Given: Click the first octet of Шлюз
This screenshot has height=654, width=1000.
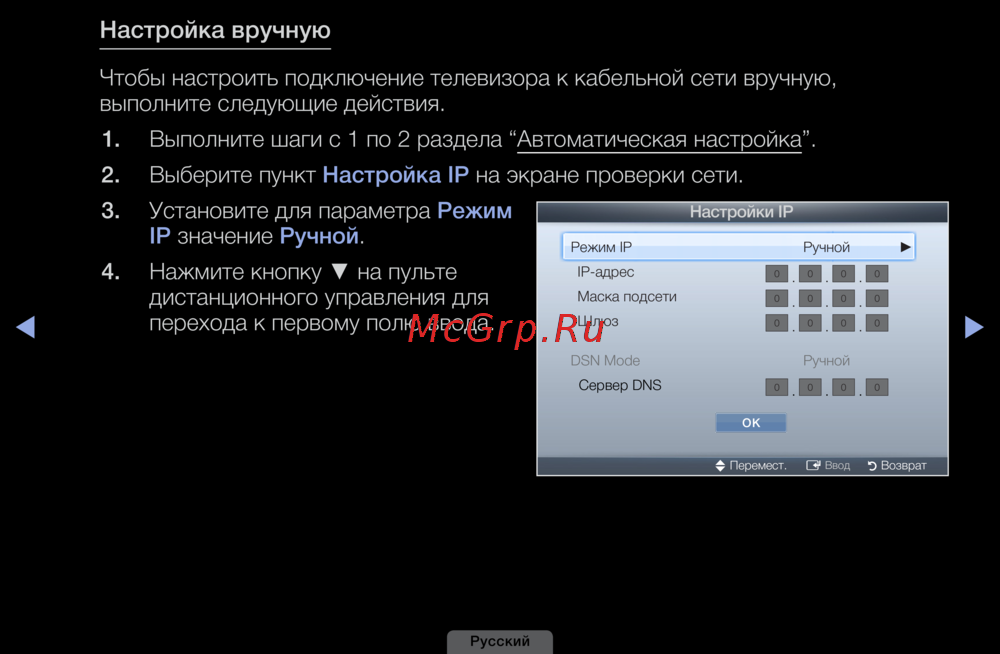Looking at the screenshot, I should click(777, 323).
